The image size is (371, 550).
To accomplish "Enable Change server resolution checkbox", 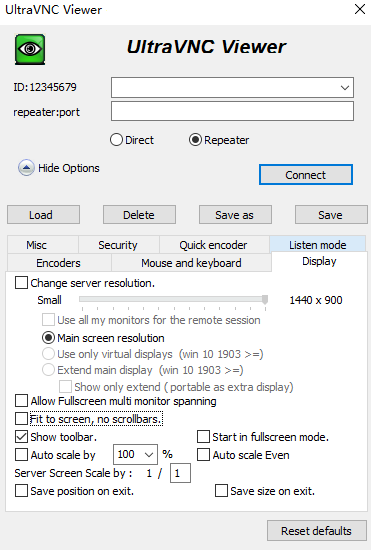I will pyautogui.click(x=21, y=283).
